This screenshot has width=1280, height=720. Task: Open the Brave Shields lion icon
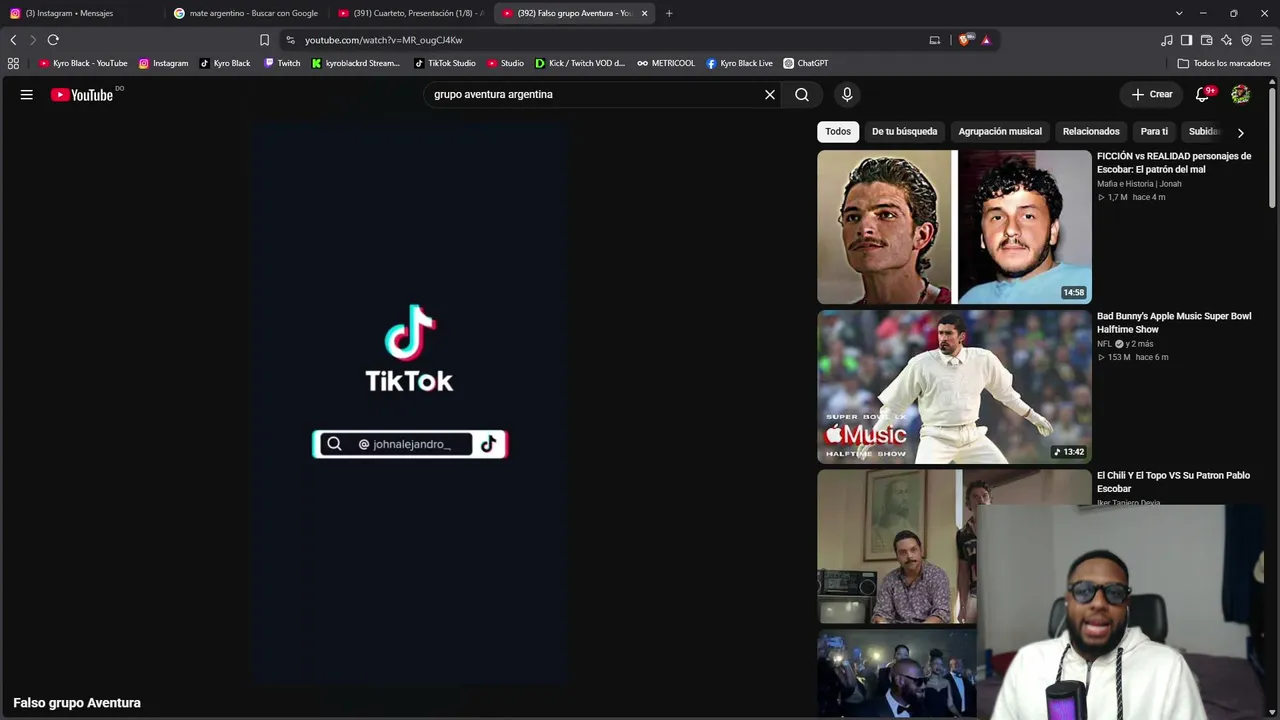tap(965, 40)
